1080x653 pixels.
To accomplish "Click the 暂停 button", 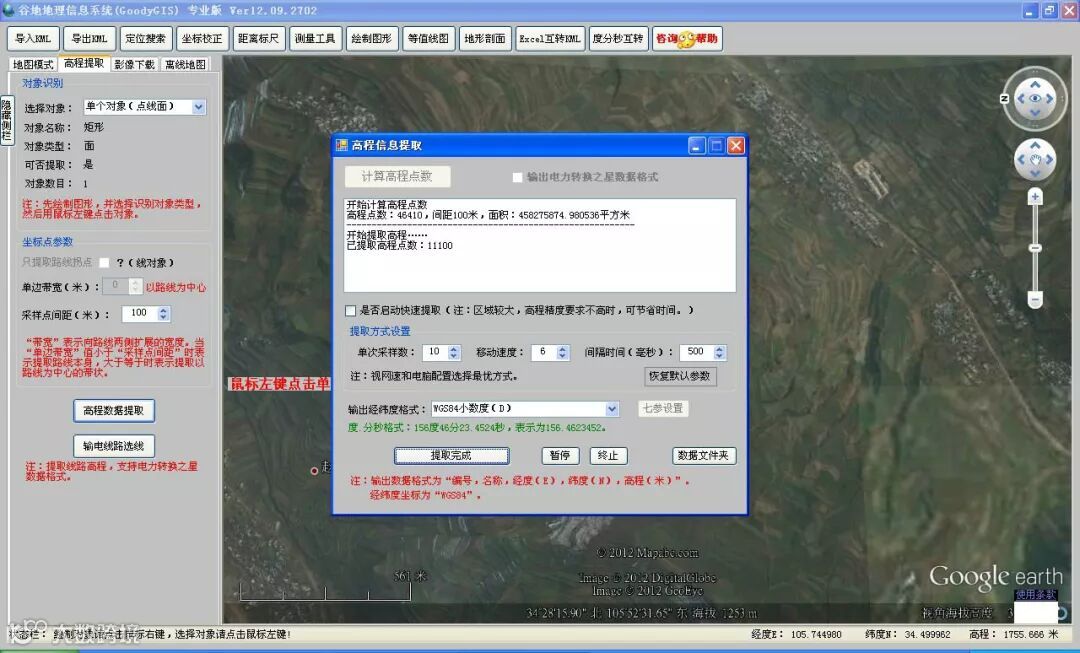I will click(560, 455).
